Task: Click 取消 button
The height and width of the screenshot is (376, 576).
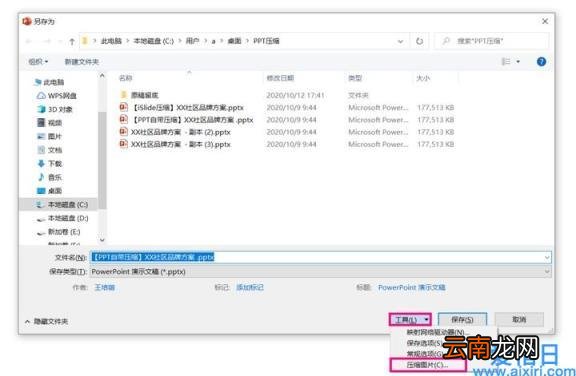Action: click(519, 319)
